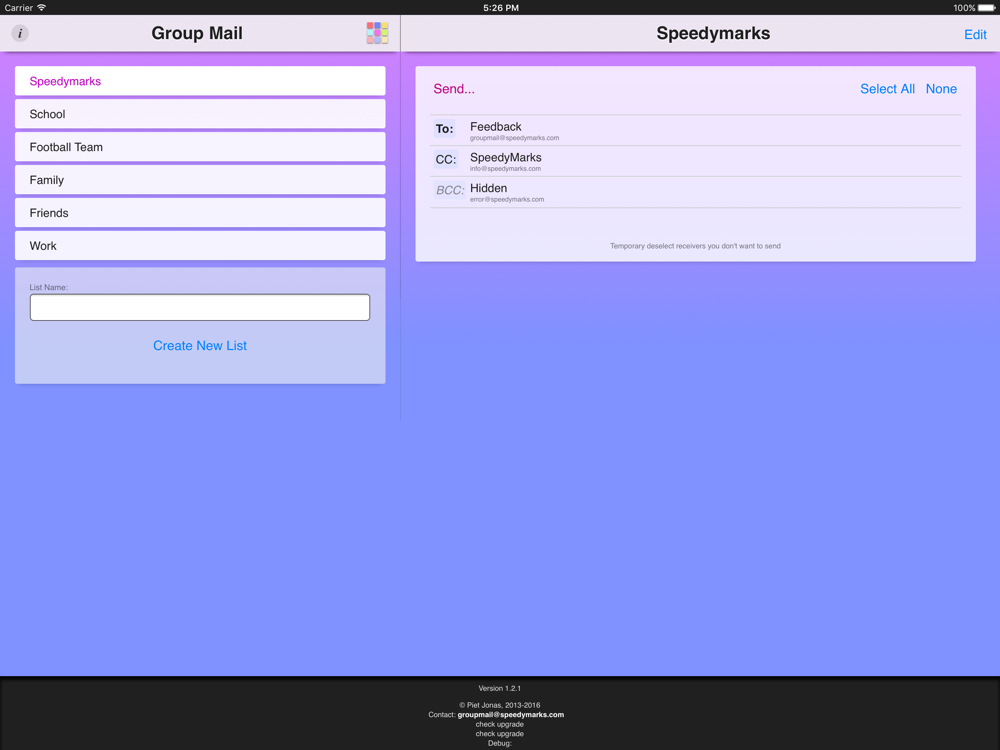
Task: Tap the colorful grid icon in header
Action: pos(377,33)
